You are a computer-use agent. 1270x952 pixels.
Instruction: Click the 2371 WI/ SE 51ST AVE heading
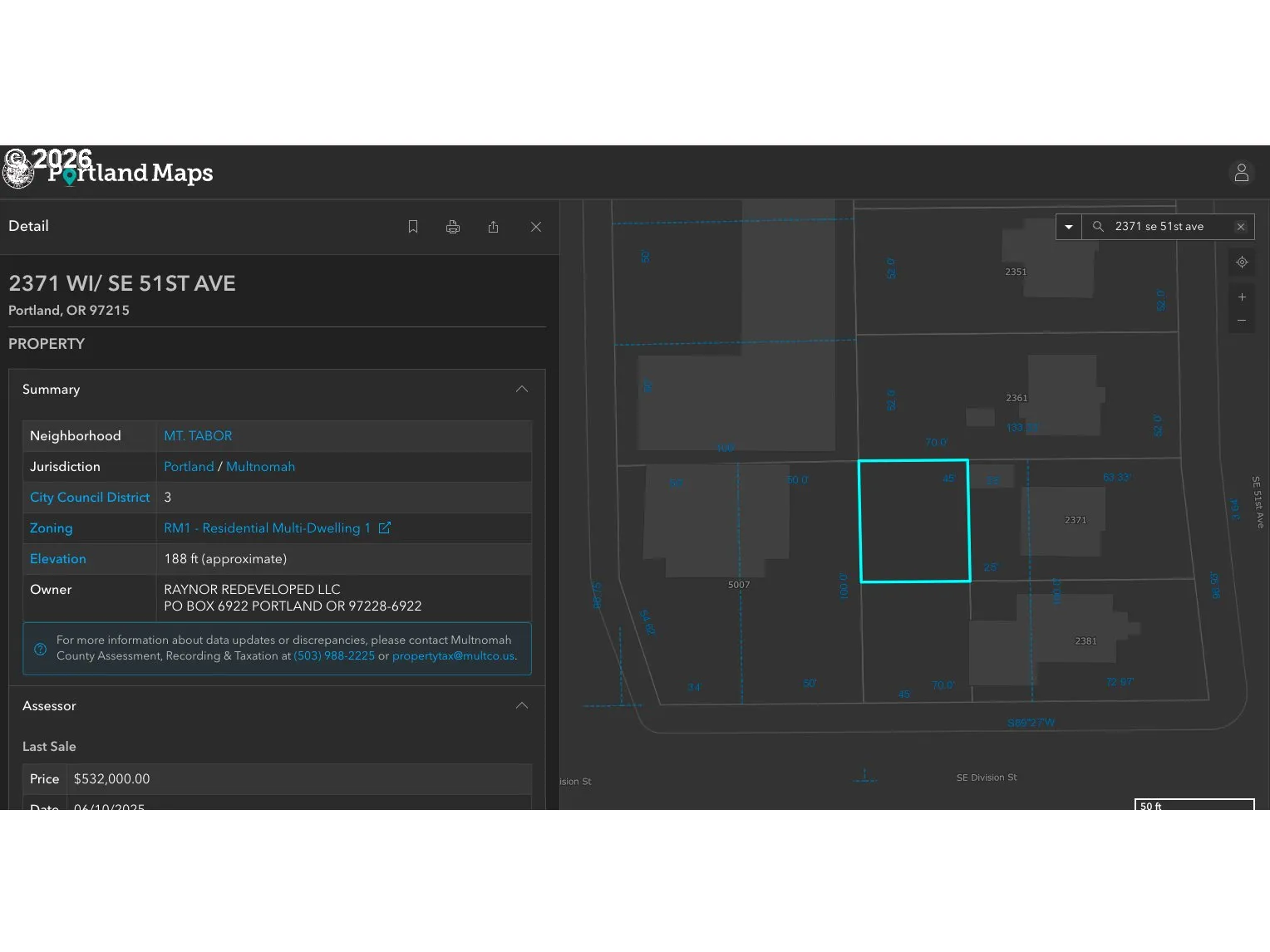click(x=122, y=283)
